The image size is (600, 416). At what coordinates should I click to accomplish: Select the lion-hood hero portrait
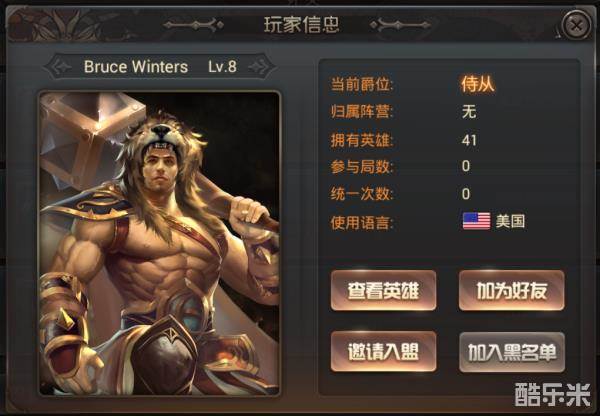[x=160, y=243]
